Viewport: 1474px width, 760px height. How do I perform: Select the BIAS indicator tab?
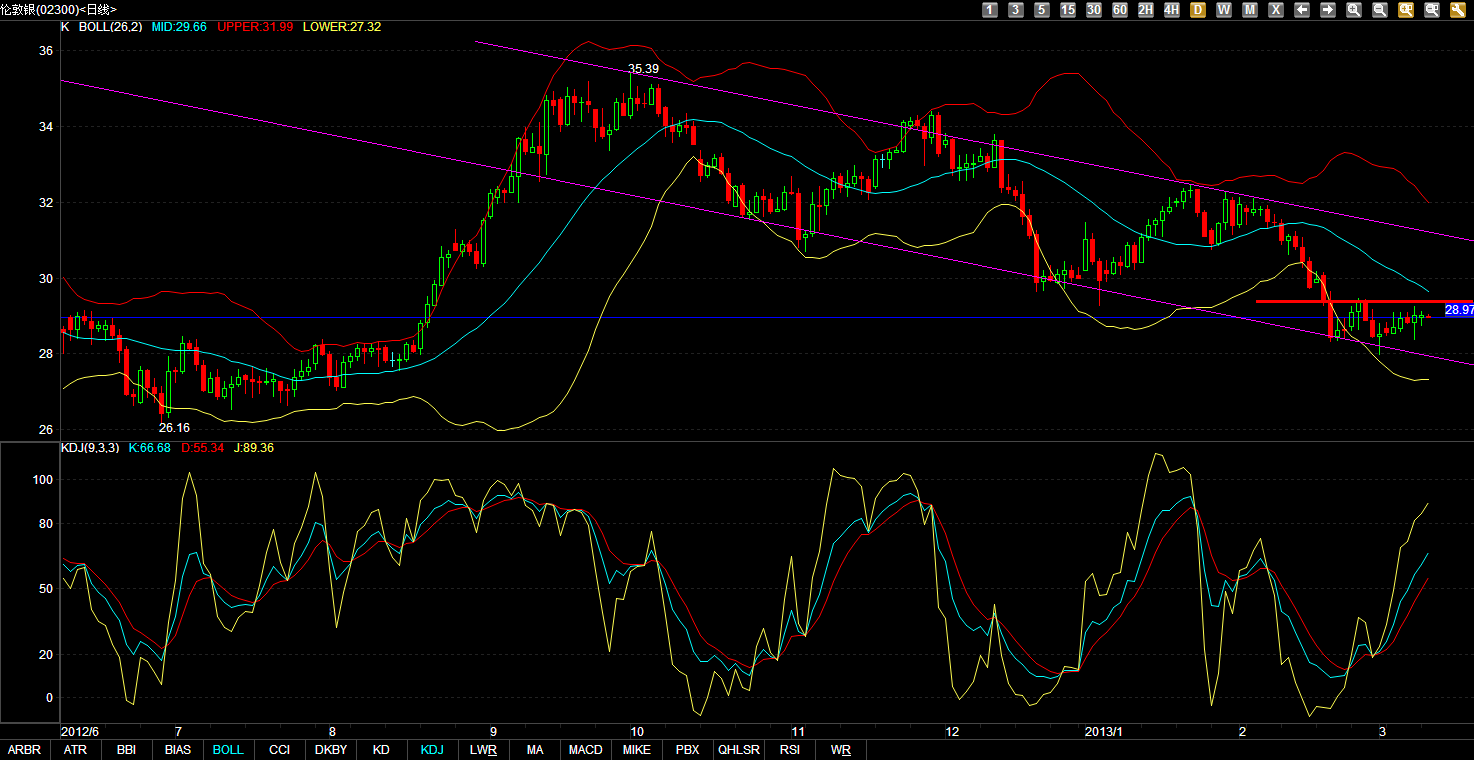pyautogui.click(x=177, y=750)
